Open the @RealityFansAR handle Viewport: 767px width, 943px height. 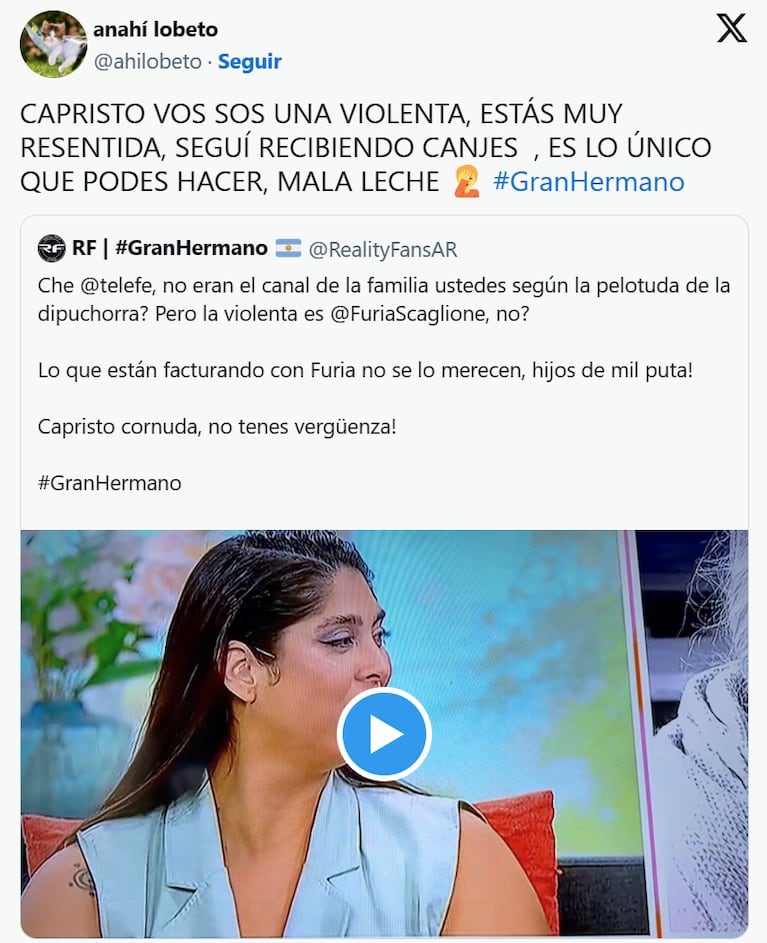pos(383,249)
